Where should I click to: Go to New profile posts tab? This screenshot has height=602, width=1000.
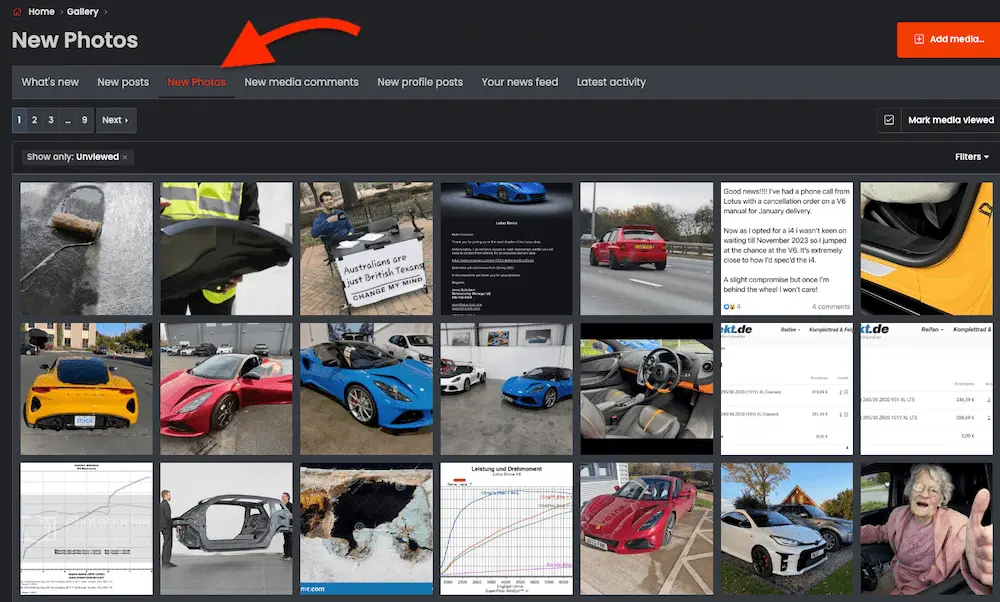click(x=420, y=82)
